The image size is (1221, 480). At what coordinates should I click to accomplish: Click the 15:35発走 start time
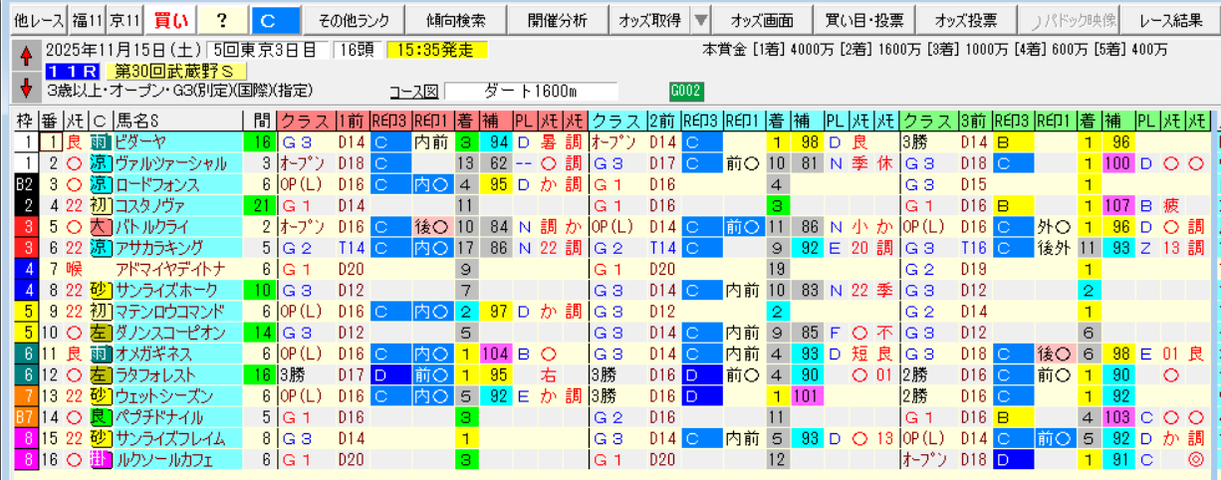pos(436,49)
